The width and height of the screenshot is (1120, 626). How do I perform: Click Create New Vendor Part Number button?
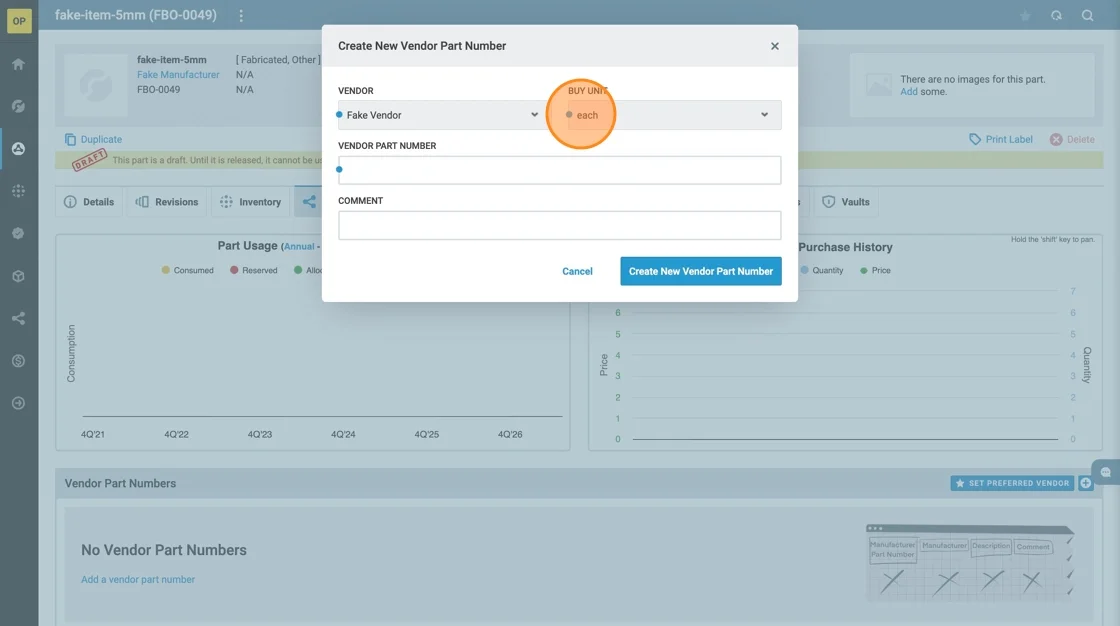[x=700, y=271]
